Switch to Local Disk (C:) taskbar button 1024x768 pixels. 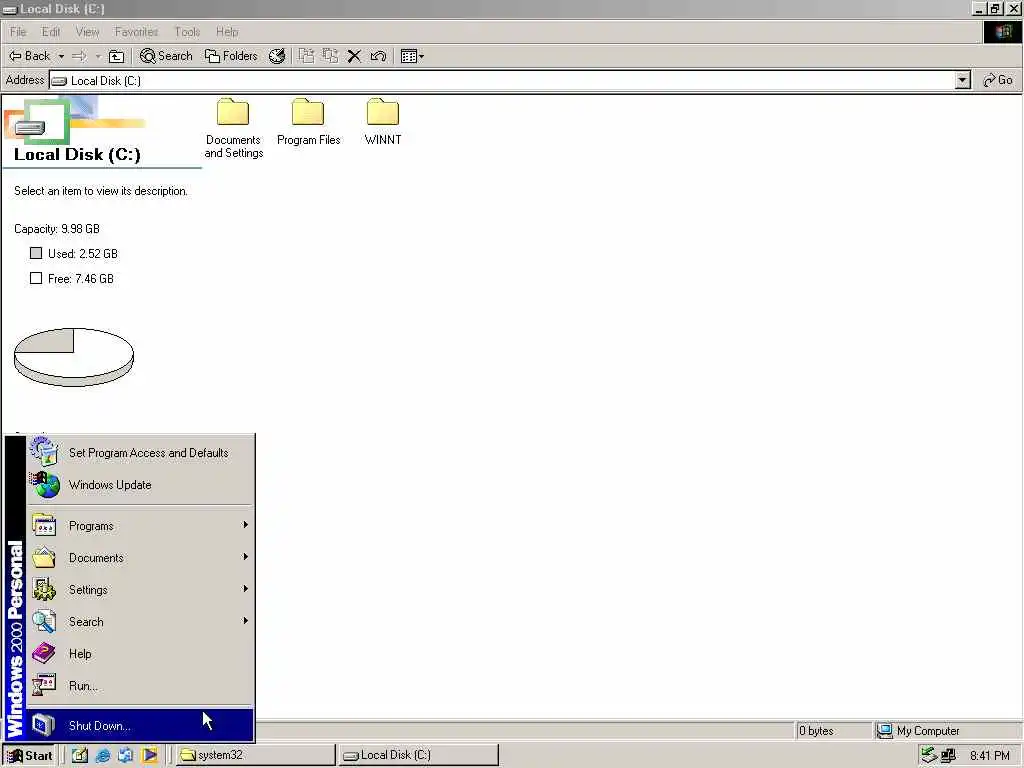coord(419,756)
